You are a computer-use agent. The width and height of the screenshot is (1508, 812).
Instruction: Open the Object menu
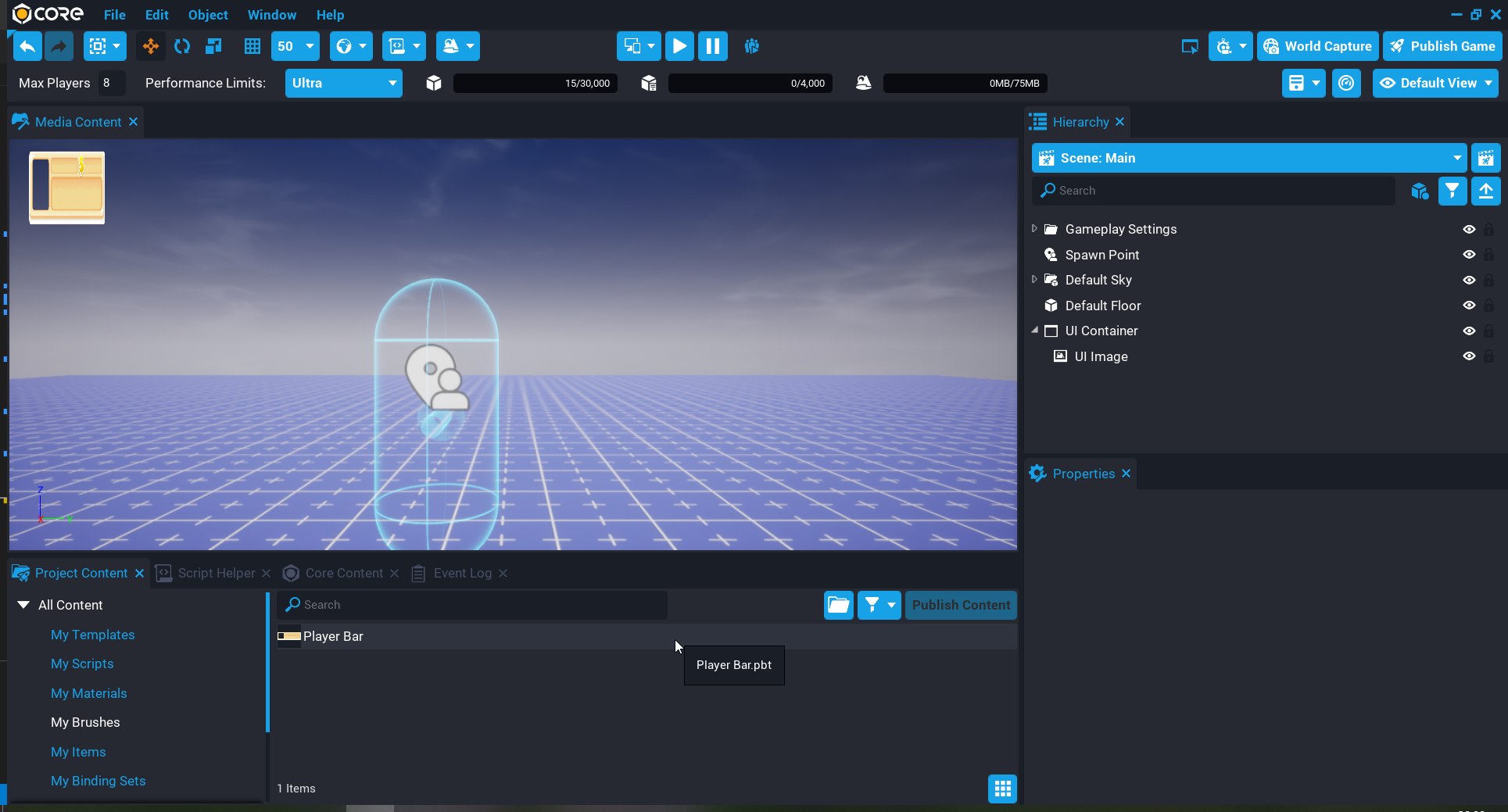pyautogui.click(x=208, y=15)
